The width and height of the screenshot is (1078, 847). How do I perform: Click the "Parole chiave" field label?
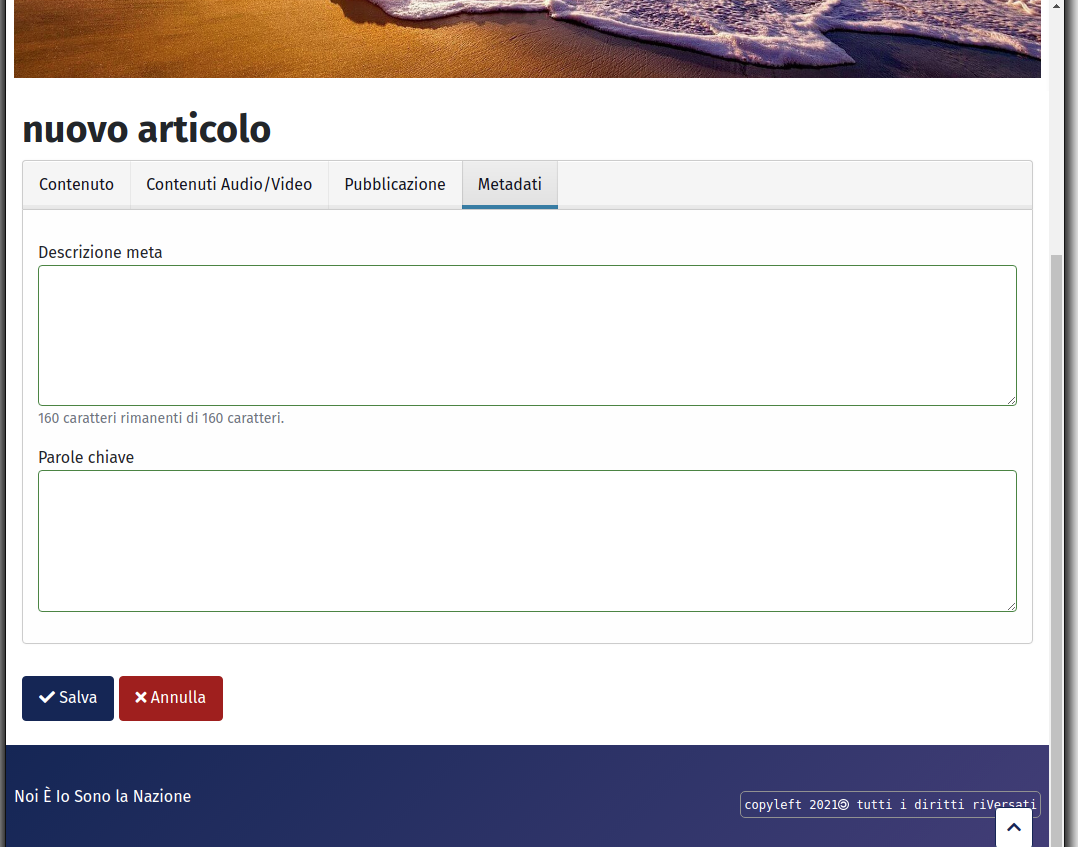(86, 458)
